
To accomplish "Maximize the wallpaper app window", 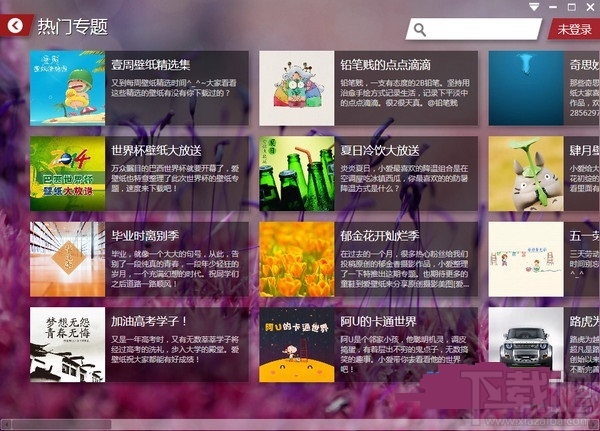I will pos(571,7).
